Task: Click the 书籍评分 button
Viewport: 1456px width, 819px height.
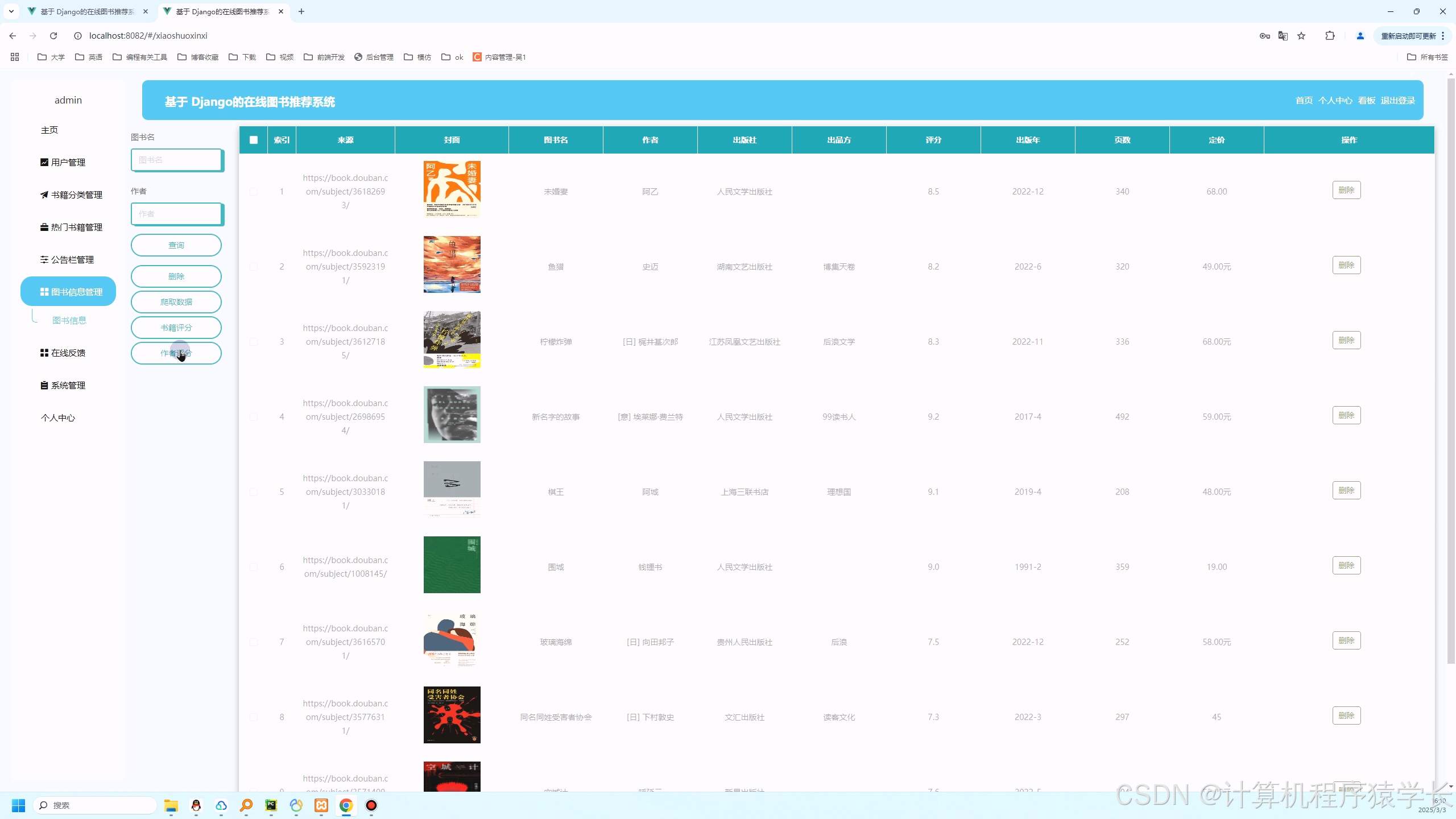Action: click(176, 328)
